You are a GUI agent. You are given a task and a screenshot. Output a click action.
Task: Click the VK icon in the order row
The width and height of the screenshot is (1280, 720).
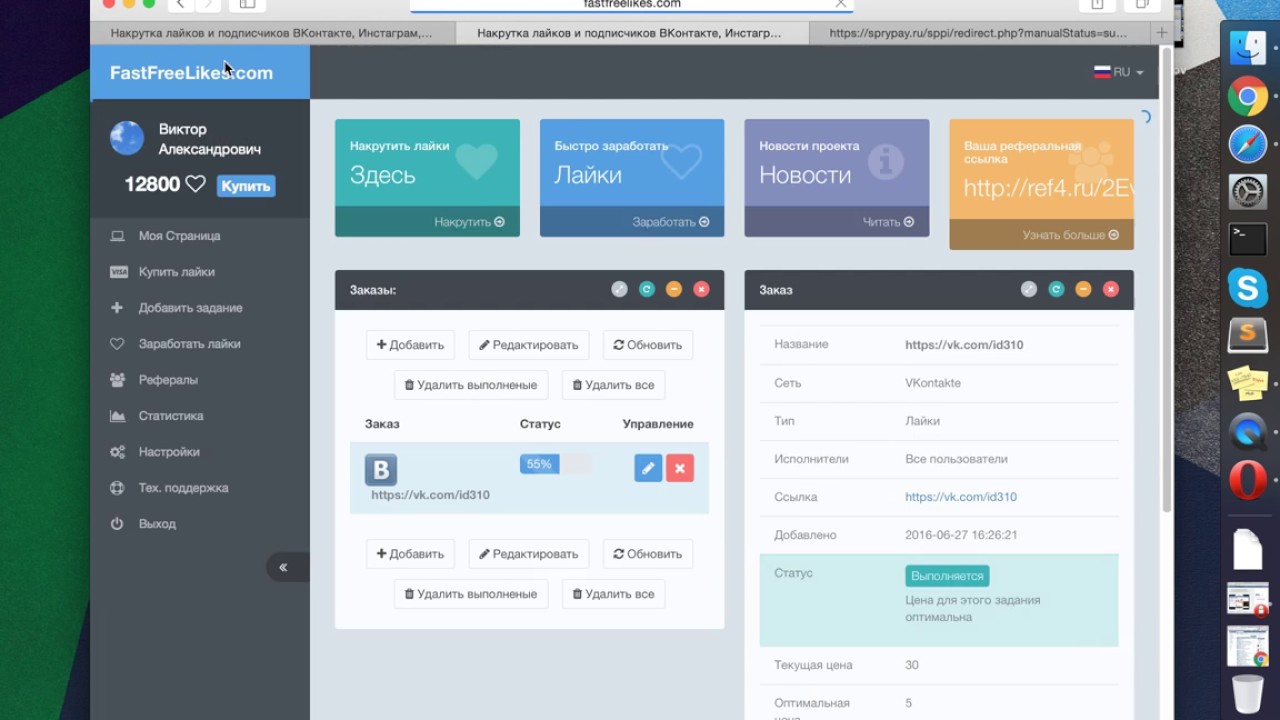pos(381,469)
